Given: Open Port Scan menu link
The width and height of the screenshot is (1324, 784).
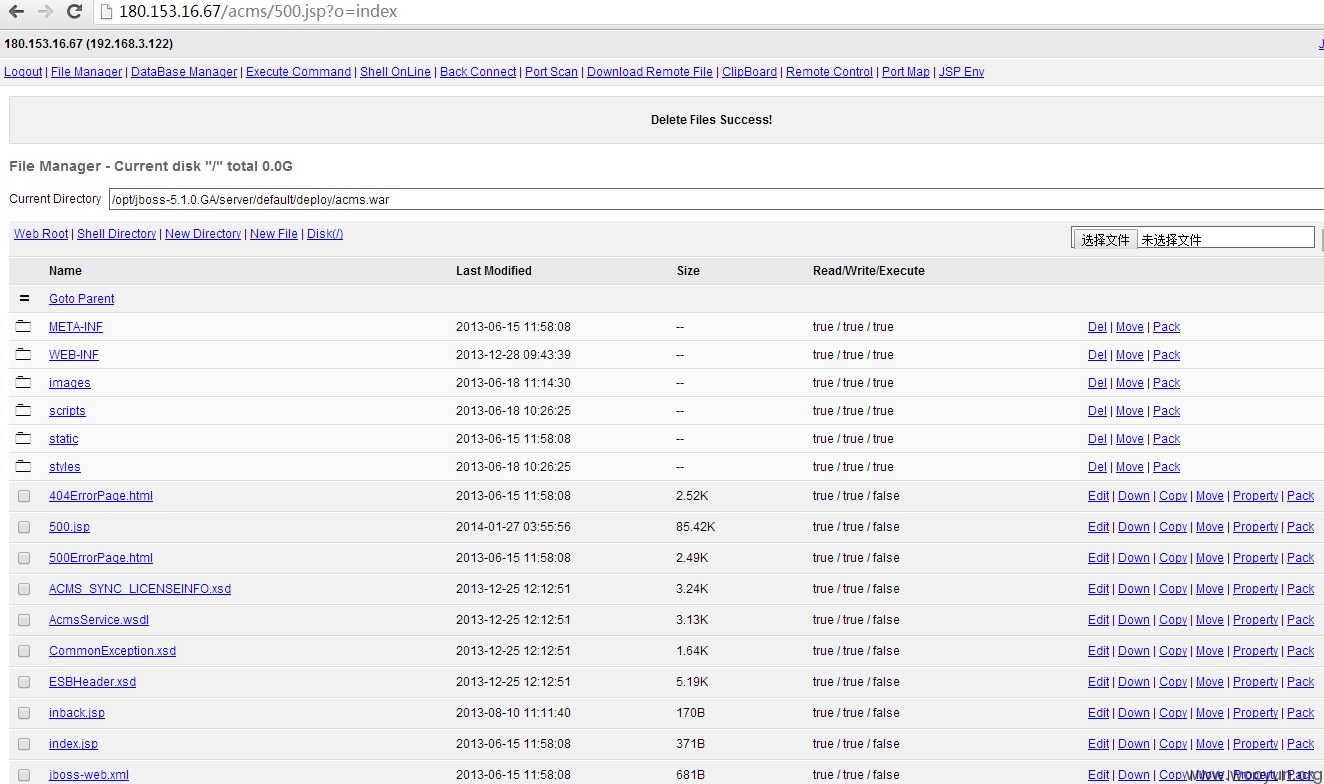Looking at the screenshot, I should point(551,72).
